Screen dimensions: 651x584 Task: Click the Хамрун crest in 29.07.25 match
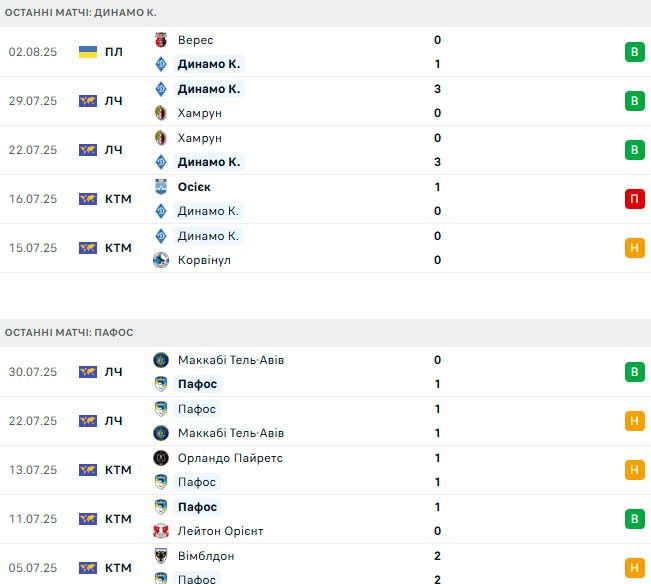tap(161, 113)
